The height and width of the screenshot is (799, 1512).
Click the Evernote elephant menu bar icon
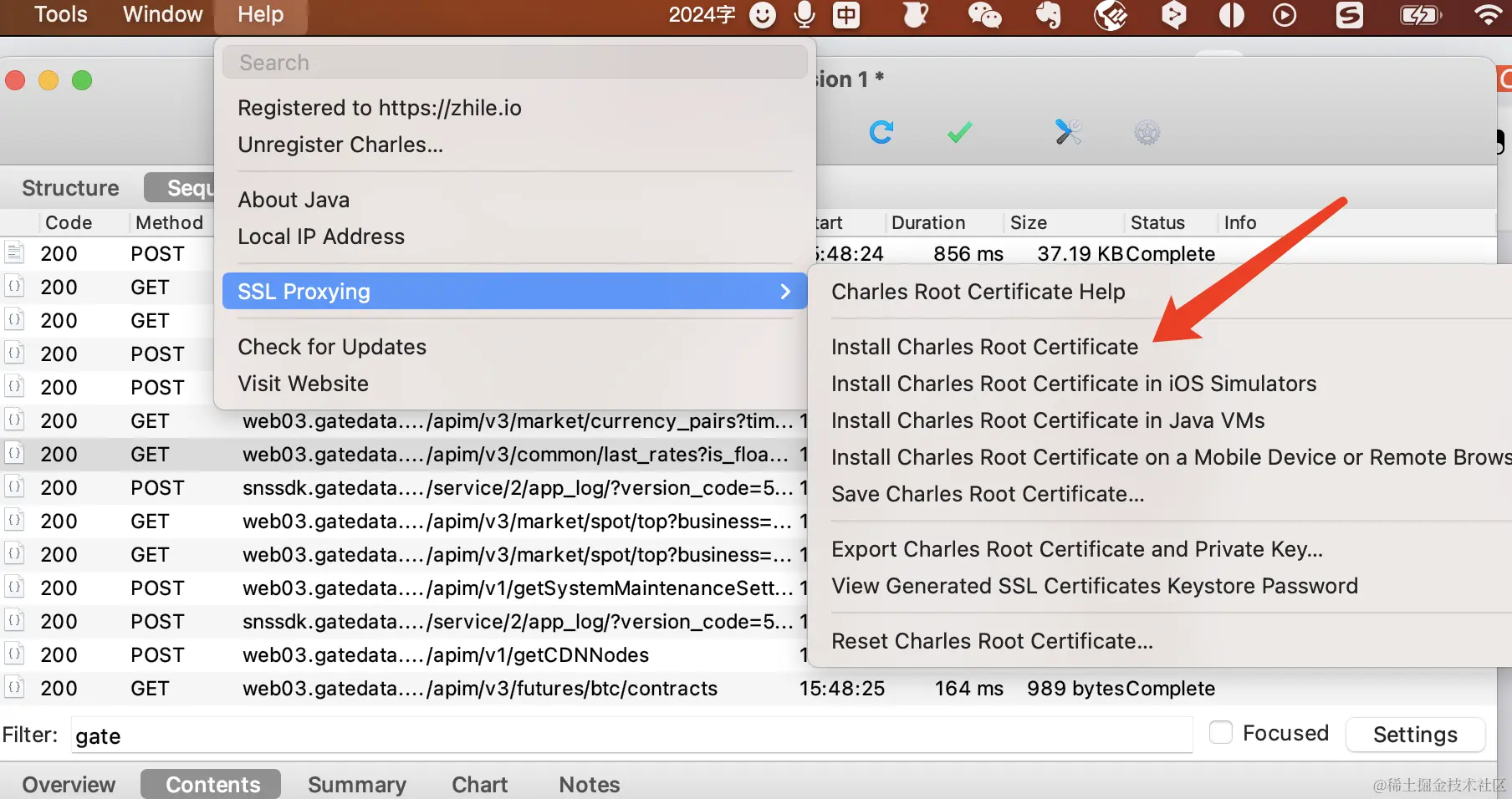click(x=1048, y=14)
